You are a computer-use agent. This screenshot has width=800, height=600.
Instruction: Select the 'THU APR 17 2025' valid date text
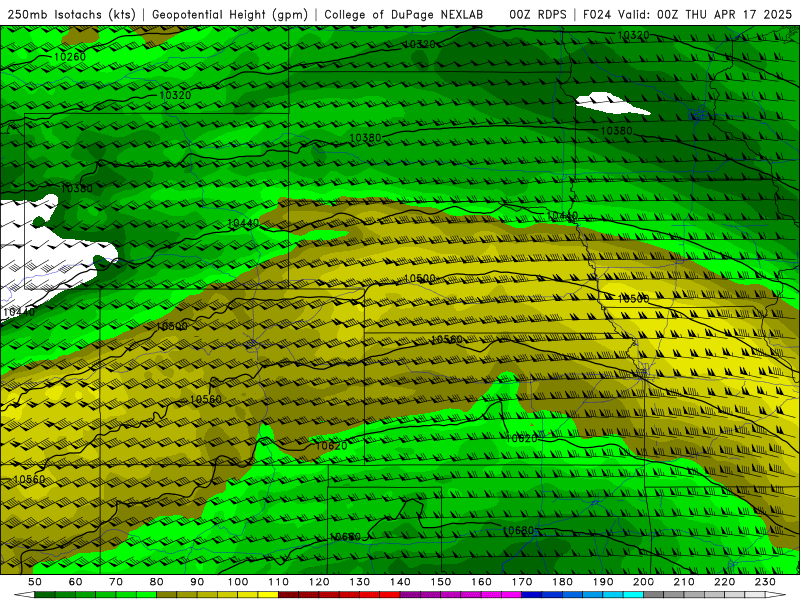click(x=739, y=15)
